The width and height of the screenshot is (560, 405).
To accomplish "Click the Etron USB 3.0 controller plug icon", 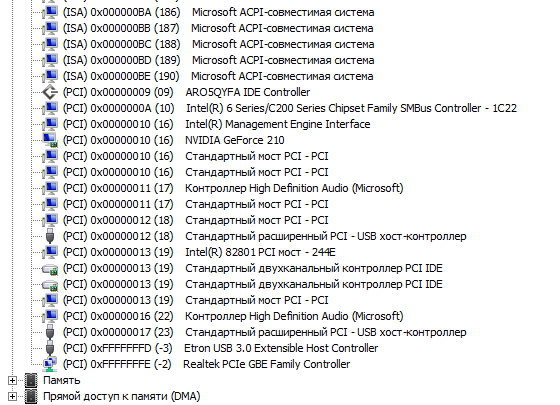I will click(x=50, y=348).
